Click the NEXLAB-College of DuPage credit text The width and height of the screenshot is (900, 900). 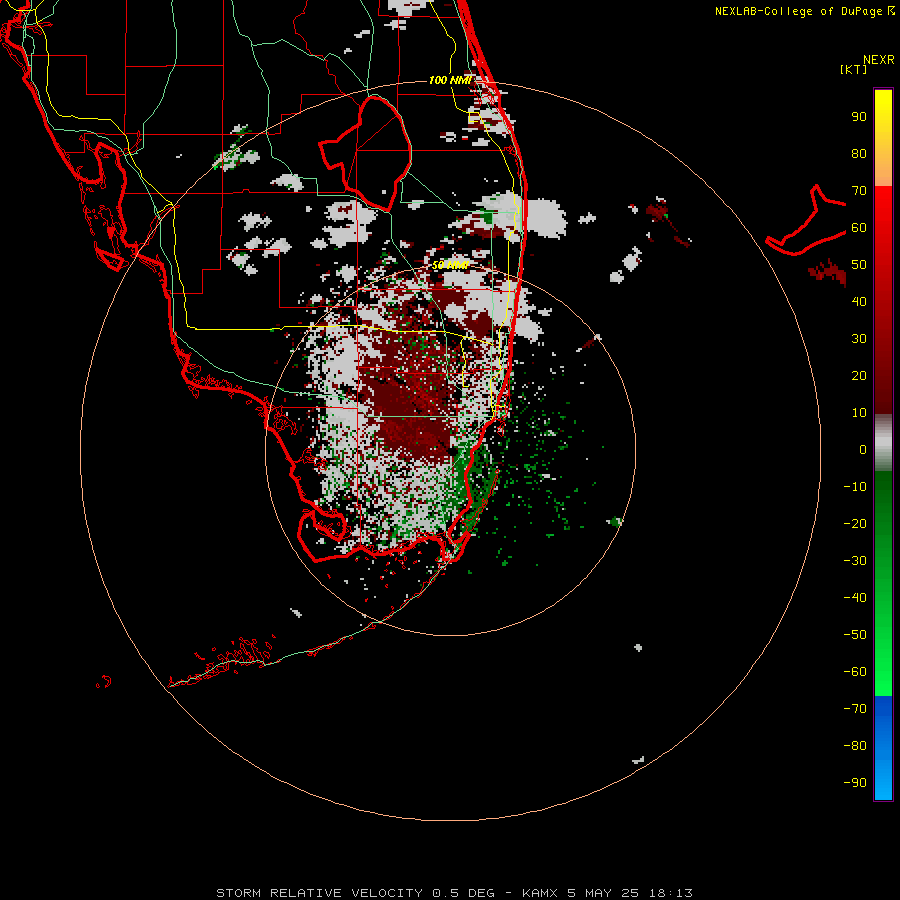pos(804,11)
